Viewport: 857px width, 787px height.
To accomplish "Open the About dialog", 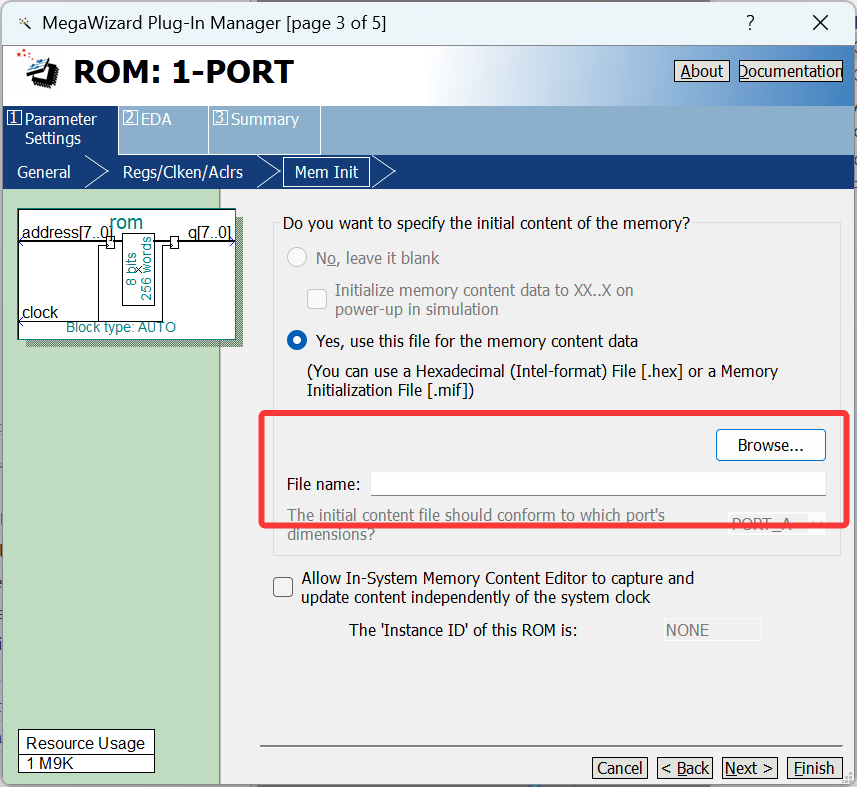I will click(702, 71).
